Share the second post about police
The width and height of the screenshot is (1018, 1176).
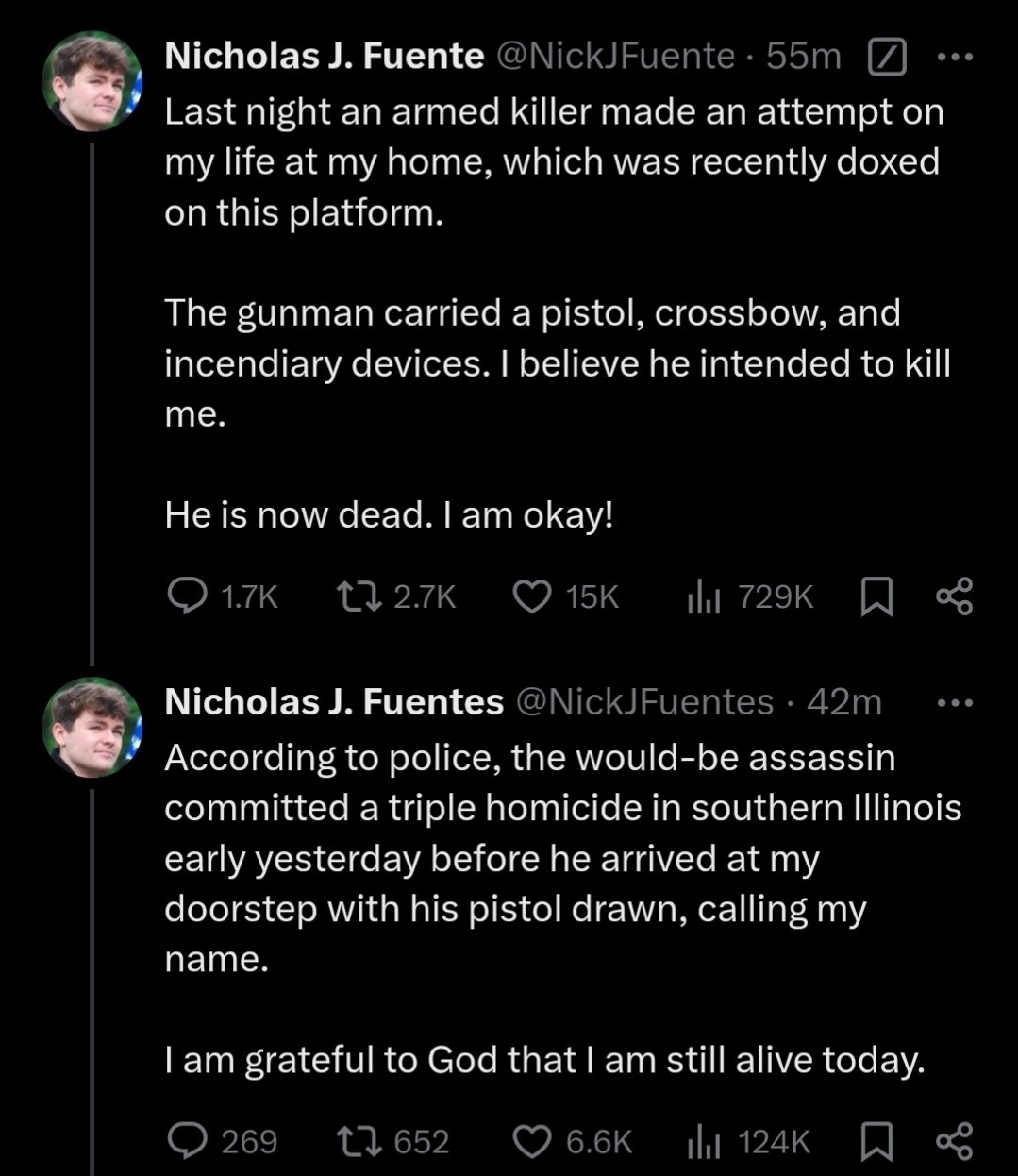tap(953, 1141)
